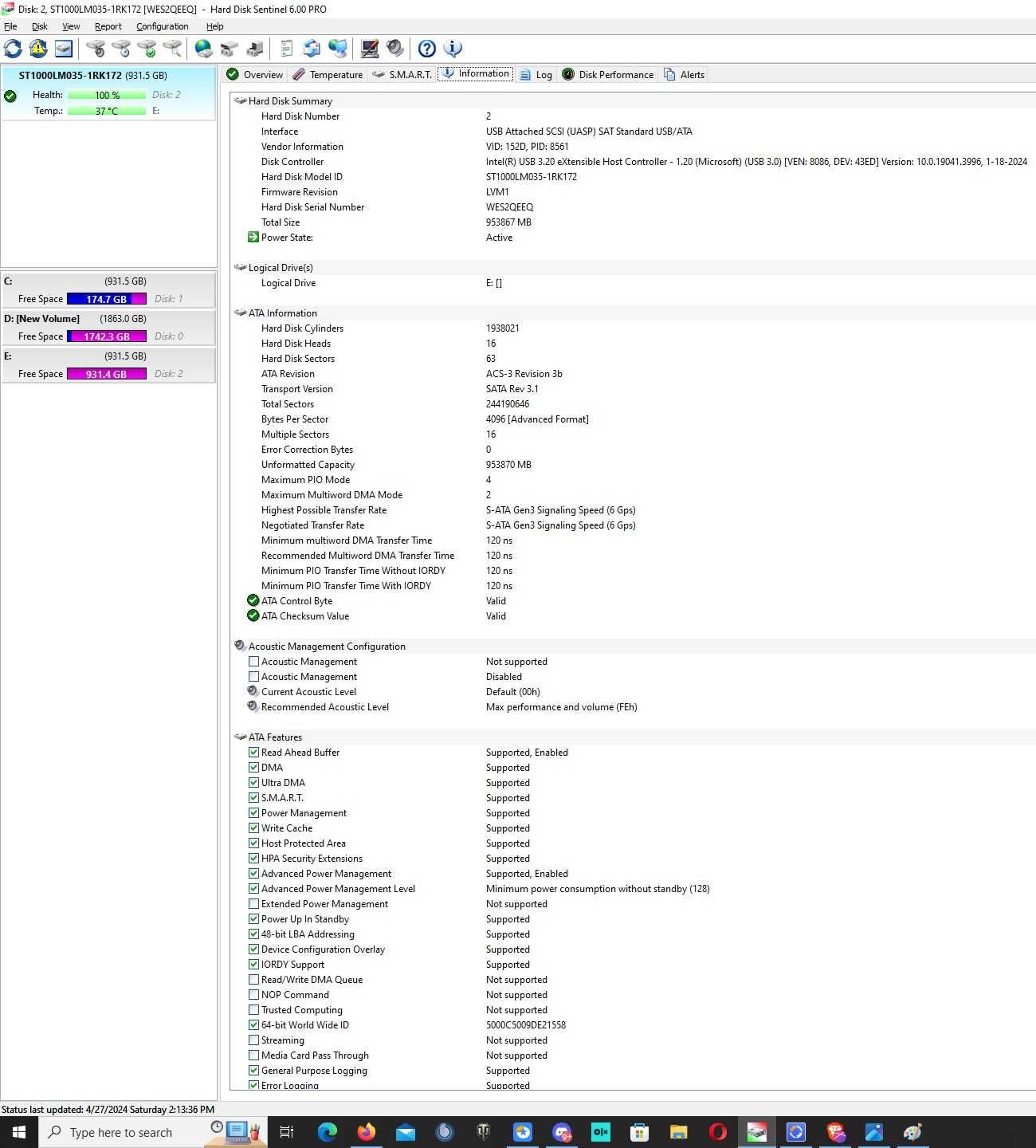
Task: Open the Disk menu
Action: point(39,26)
